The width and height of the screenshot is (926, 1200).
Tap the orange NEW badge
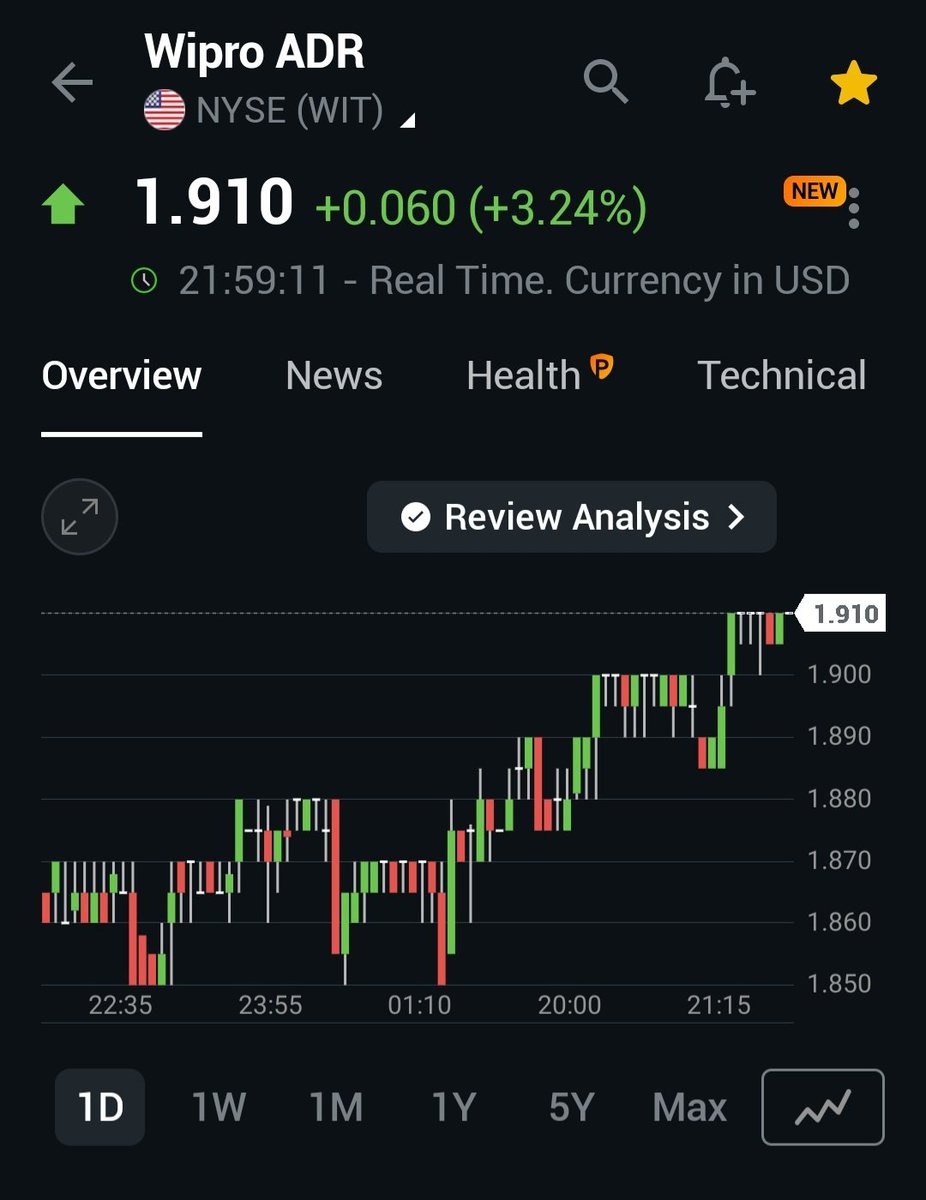(x=815, y=191)
